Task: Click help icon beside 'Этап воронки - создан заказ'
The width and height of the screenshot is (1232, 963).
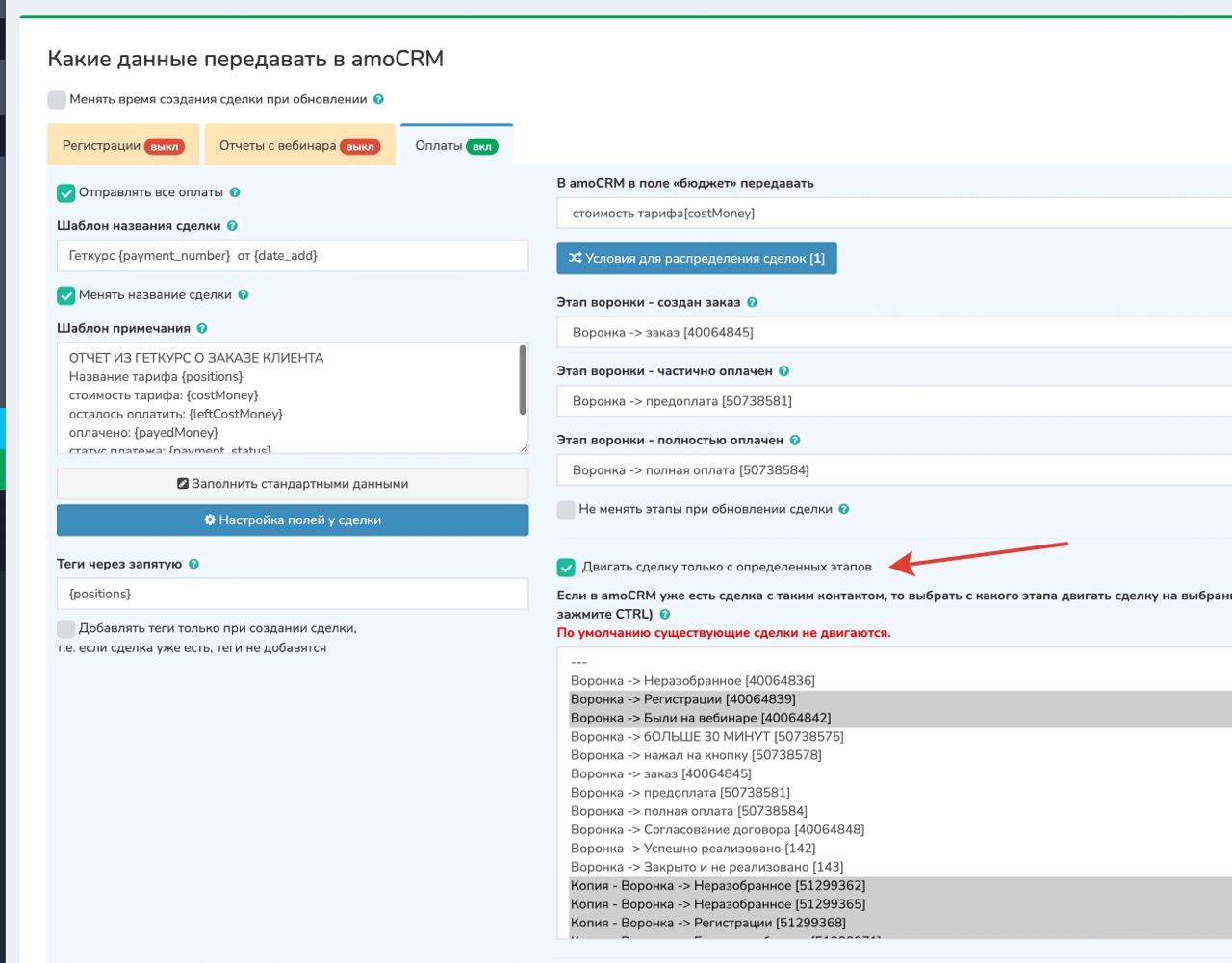Action: tap(752, 302)
